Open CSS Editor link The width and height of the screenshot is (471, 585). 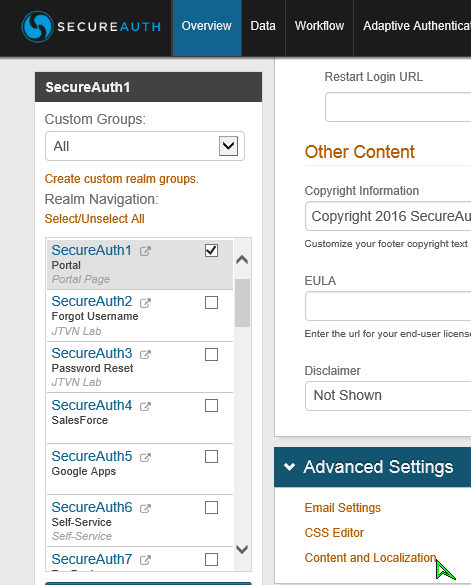pos(334,533)
